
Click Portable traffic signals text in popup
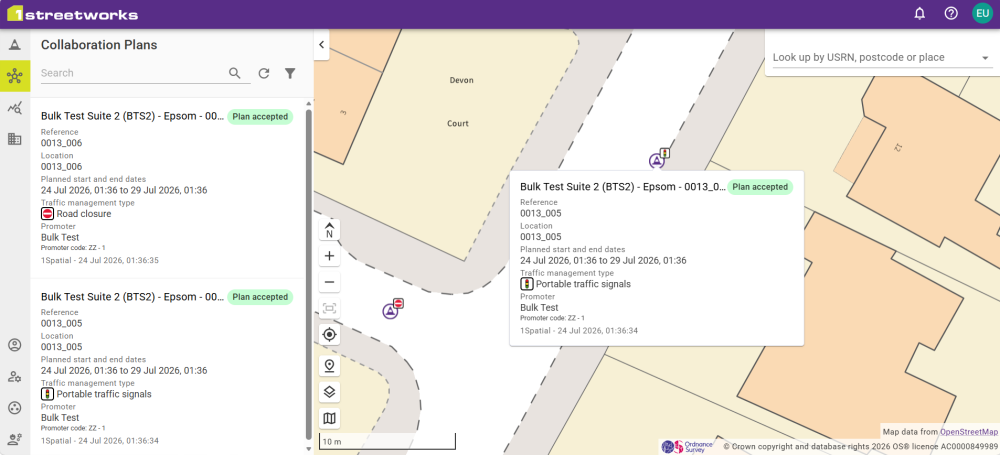(x=583, y=284)
